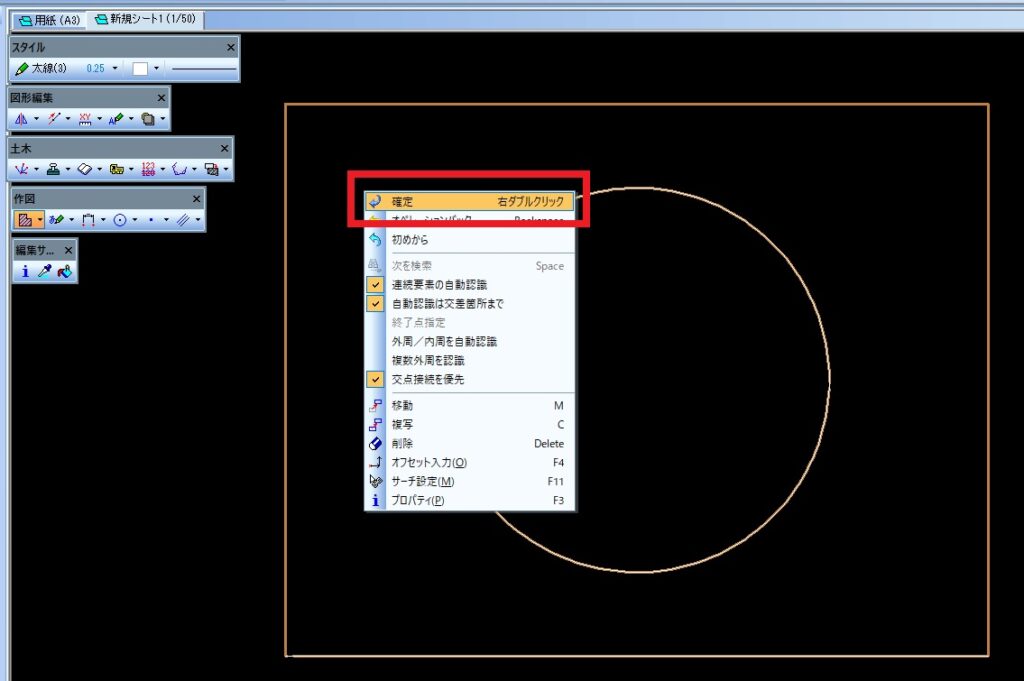Screen dimensions: 1024x681
Task: Open the line width 0.25 dropdown
Action: click(115, 69)
